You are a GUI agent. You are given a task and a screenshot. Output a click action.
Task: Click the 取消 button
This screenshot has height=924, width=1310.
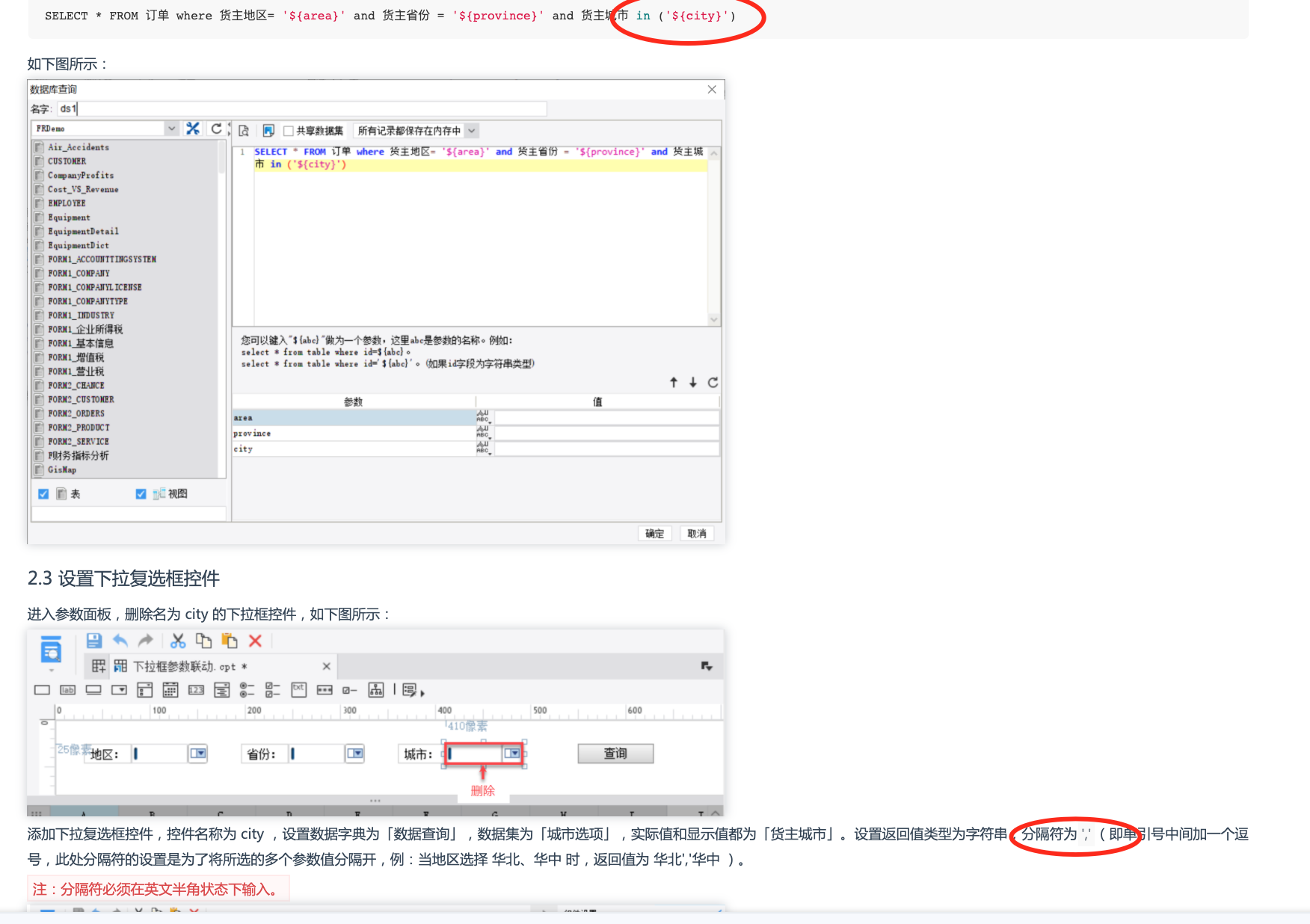[x=697, y=533]
